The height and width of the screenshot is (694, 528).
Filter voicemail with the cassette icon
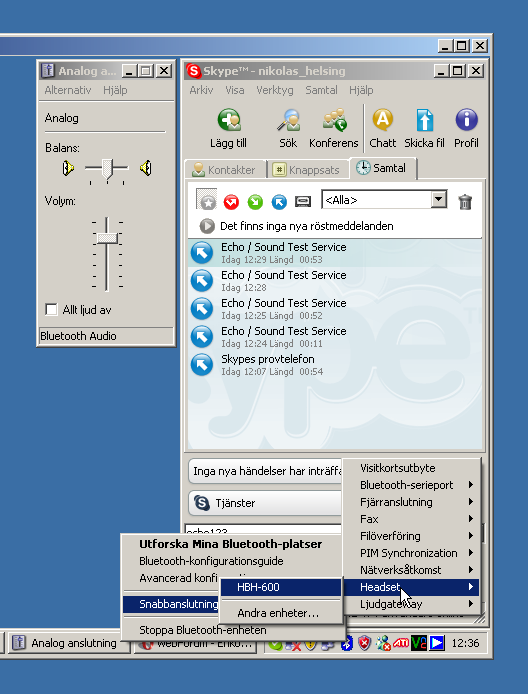coord(303,201)
